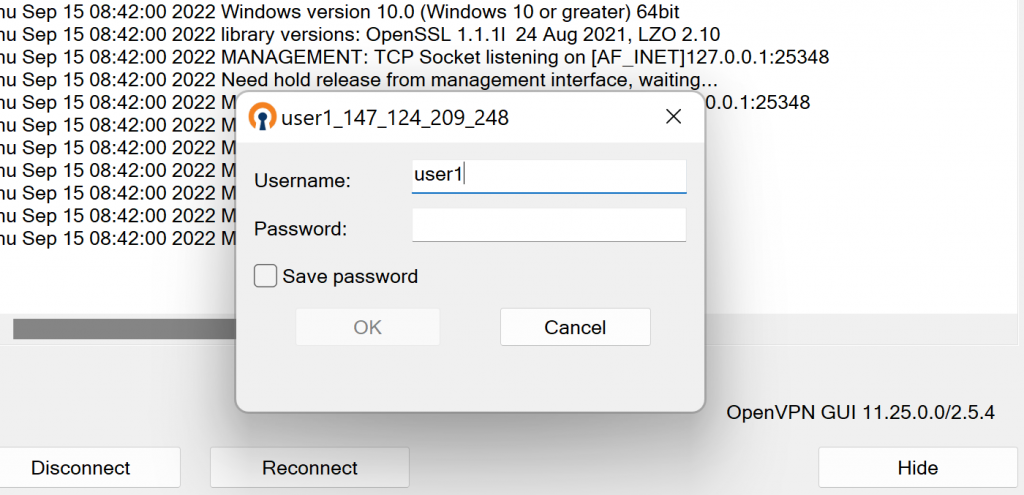Select the OpenSSL library versions log line
Image resolution: width=1024 pixels, height=495 pixels.
360,34
